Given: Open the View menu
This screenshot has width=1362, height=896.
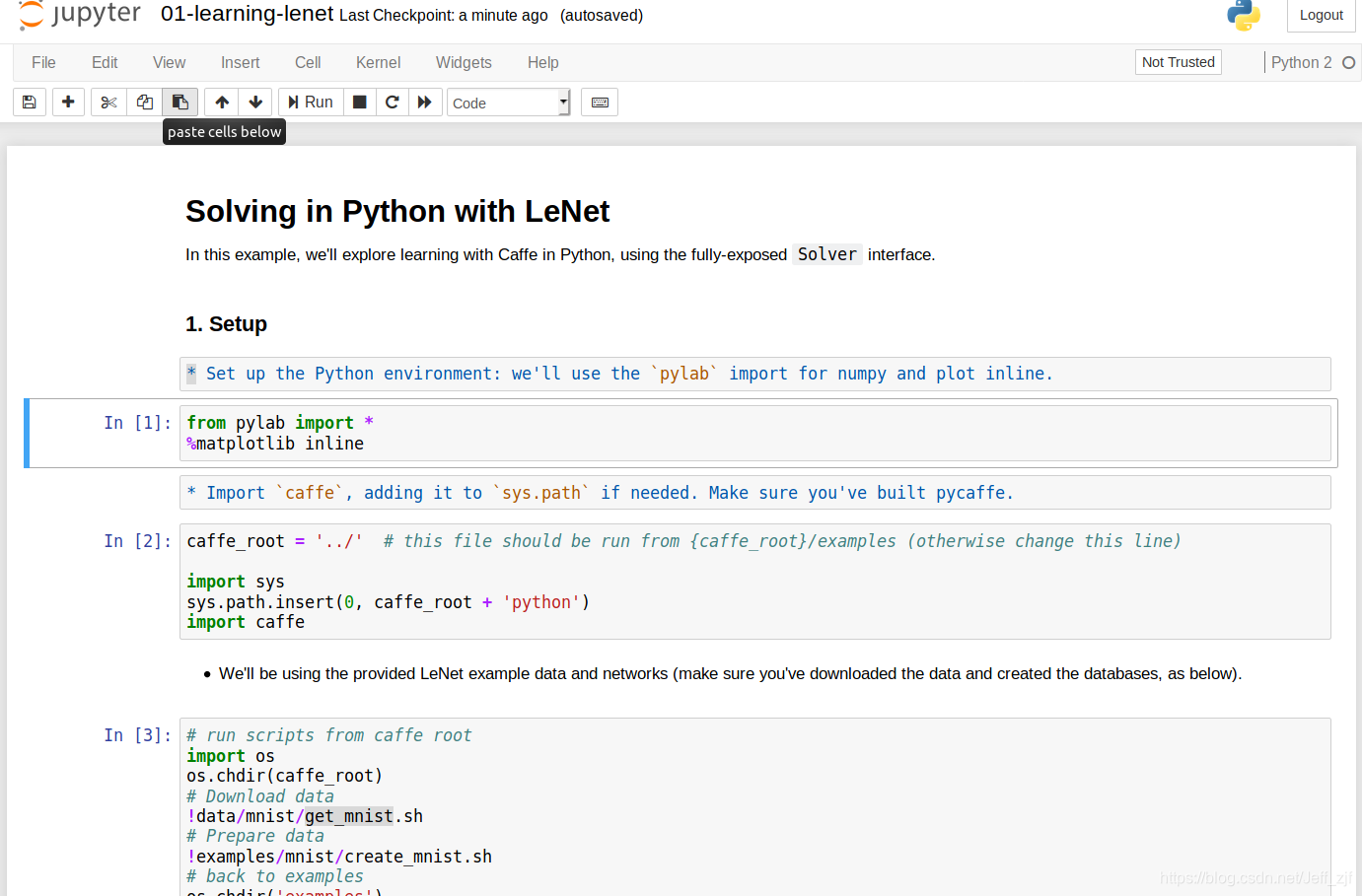Looking at the screenshot, I should tap(170, 62).
